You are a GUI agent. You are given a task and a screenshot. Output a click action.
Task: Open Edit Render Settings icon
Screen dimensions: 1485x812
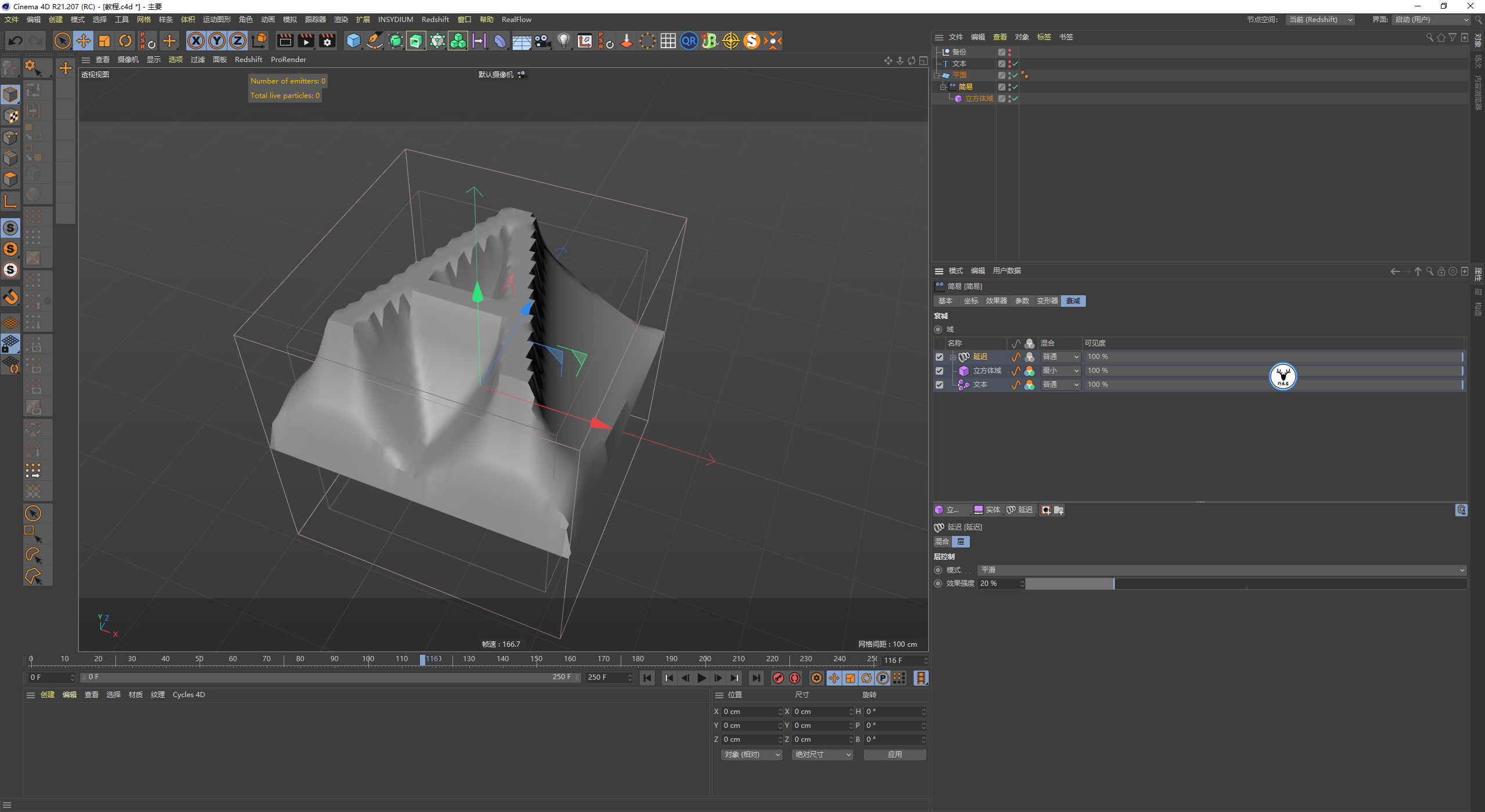click(327, 41)
